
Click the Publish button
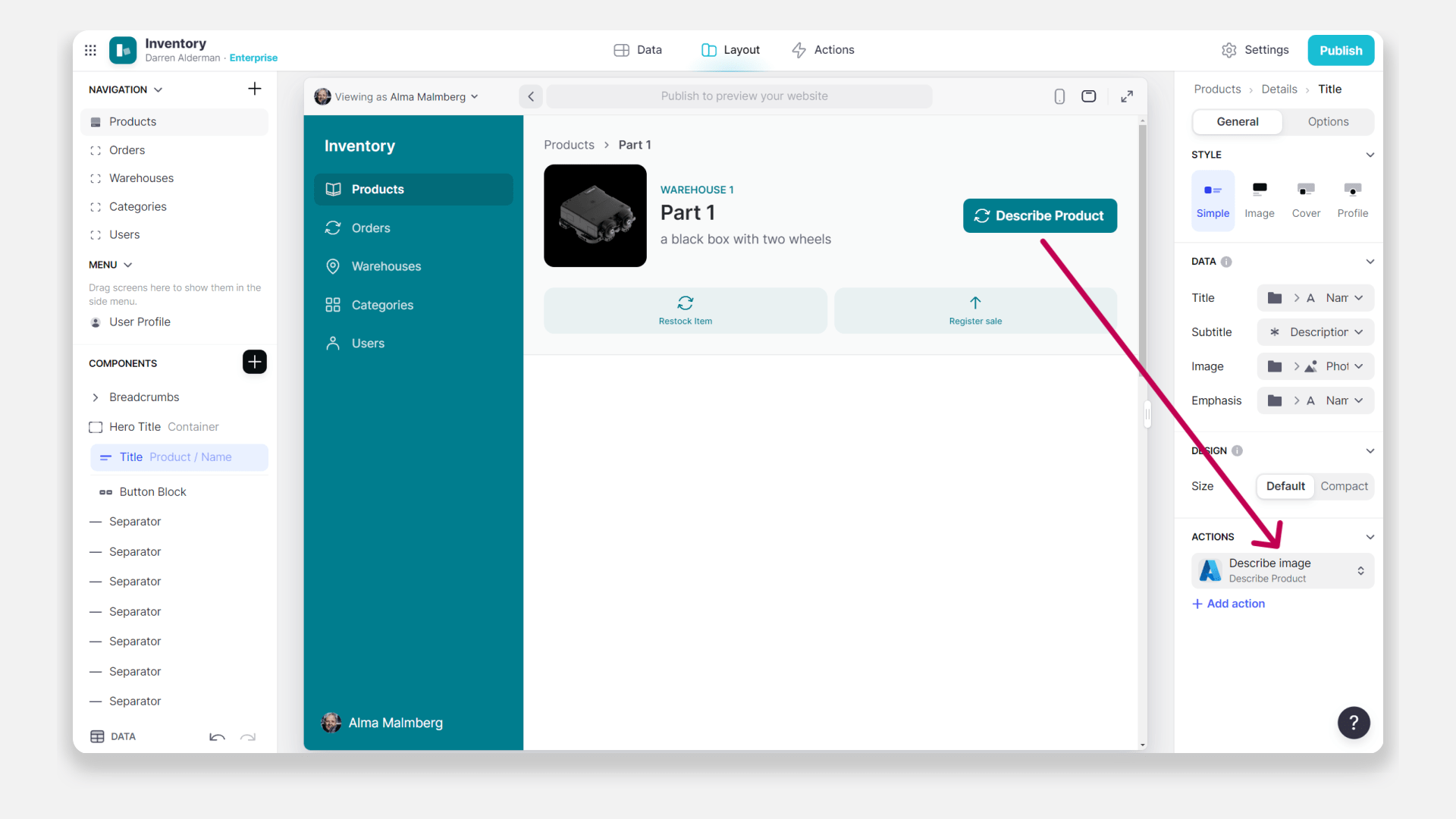1340,51
